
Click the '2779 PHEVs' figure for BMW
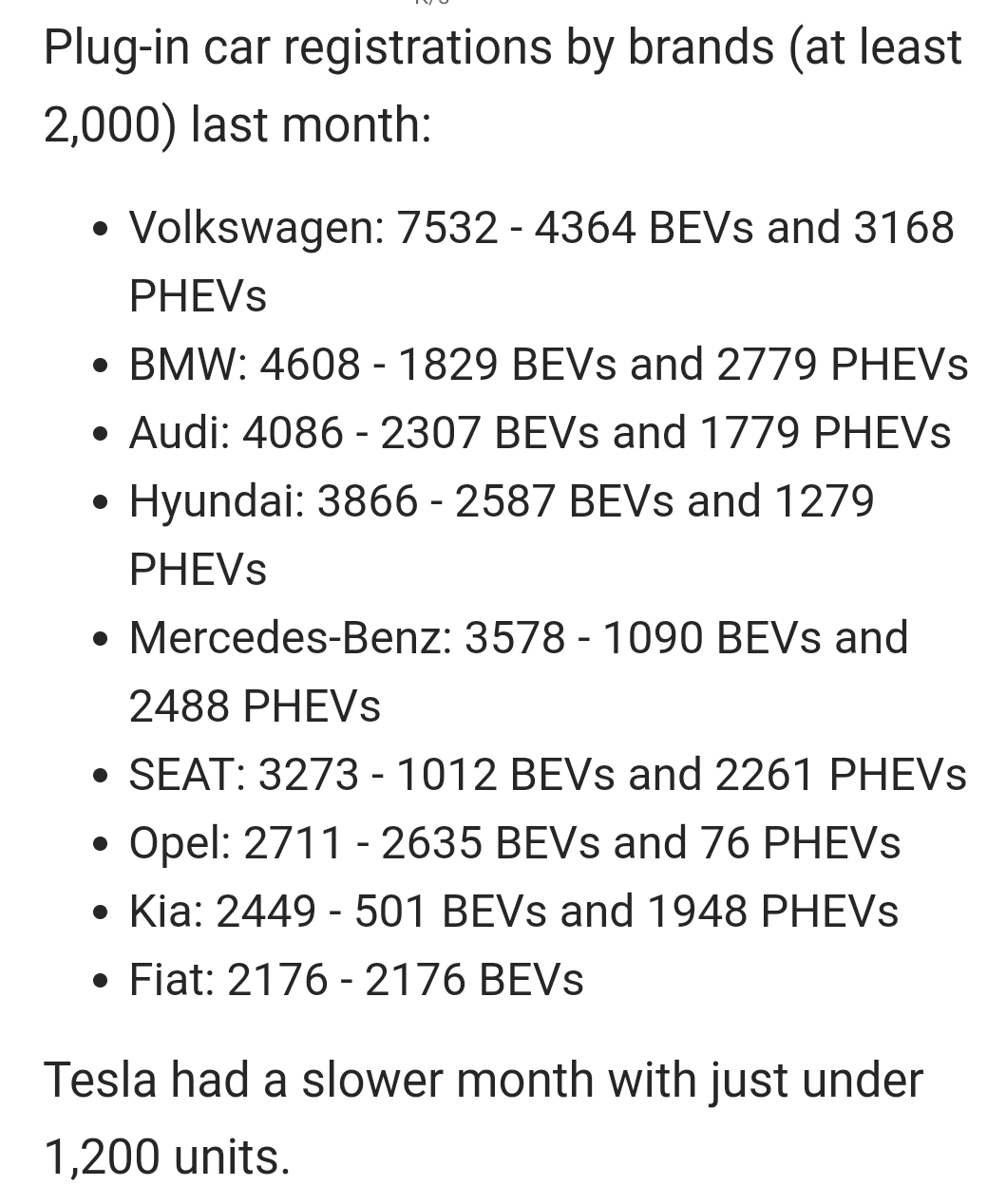tap(843, 365)
